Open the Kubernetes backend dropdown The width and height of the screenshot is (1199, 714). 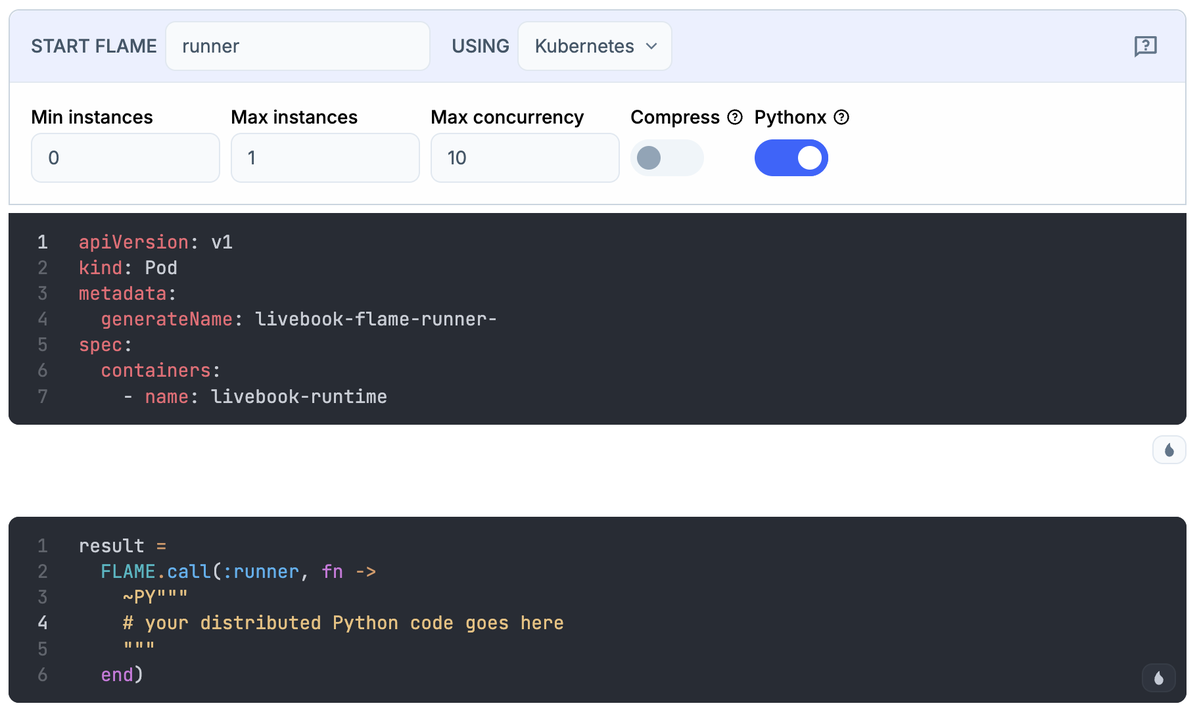(x=594, y=46)
